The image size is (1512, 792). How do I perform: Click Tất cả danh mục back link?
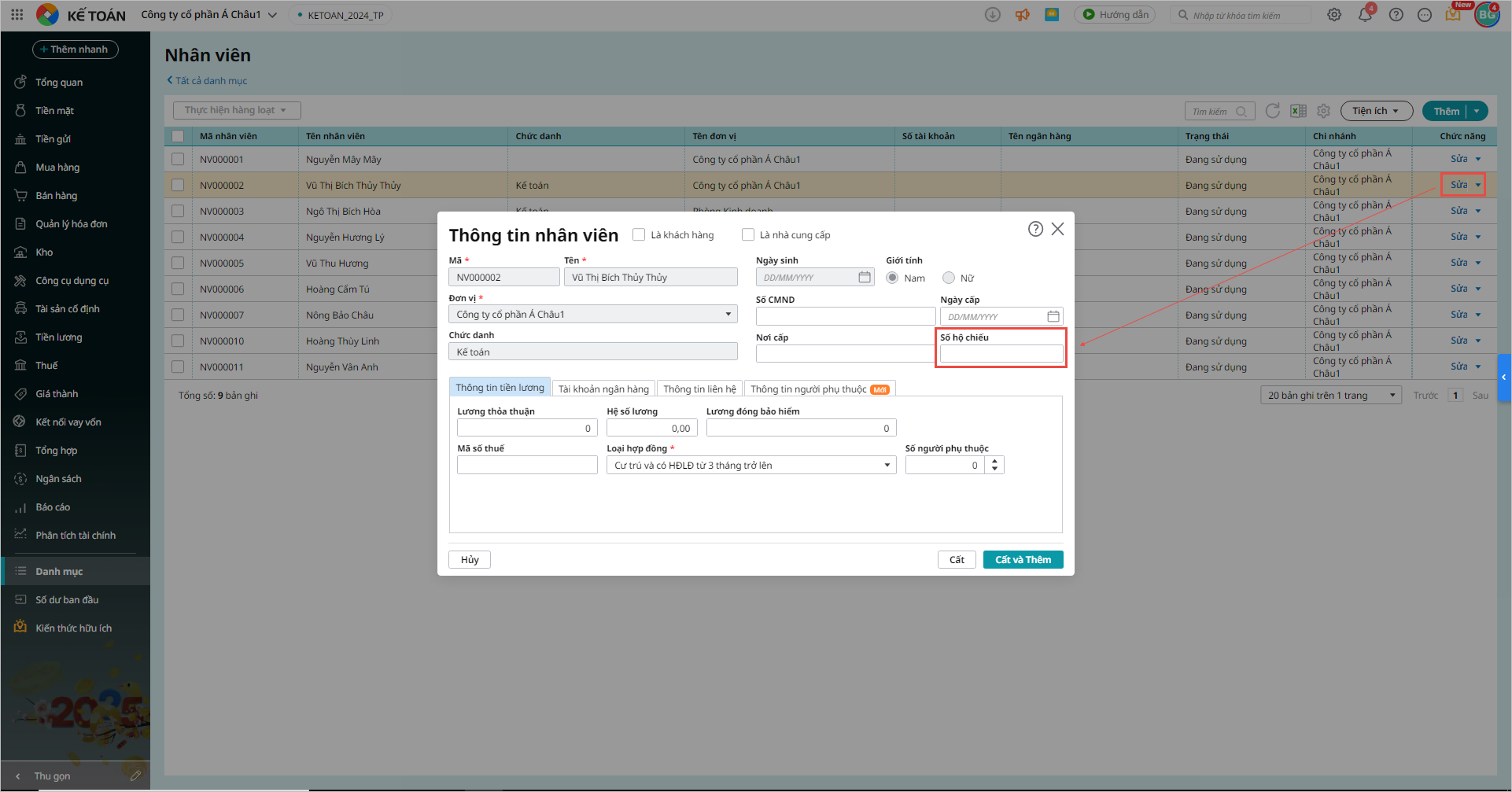[207, 80]
